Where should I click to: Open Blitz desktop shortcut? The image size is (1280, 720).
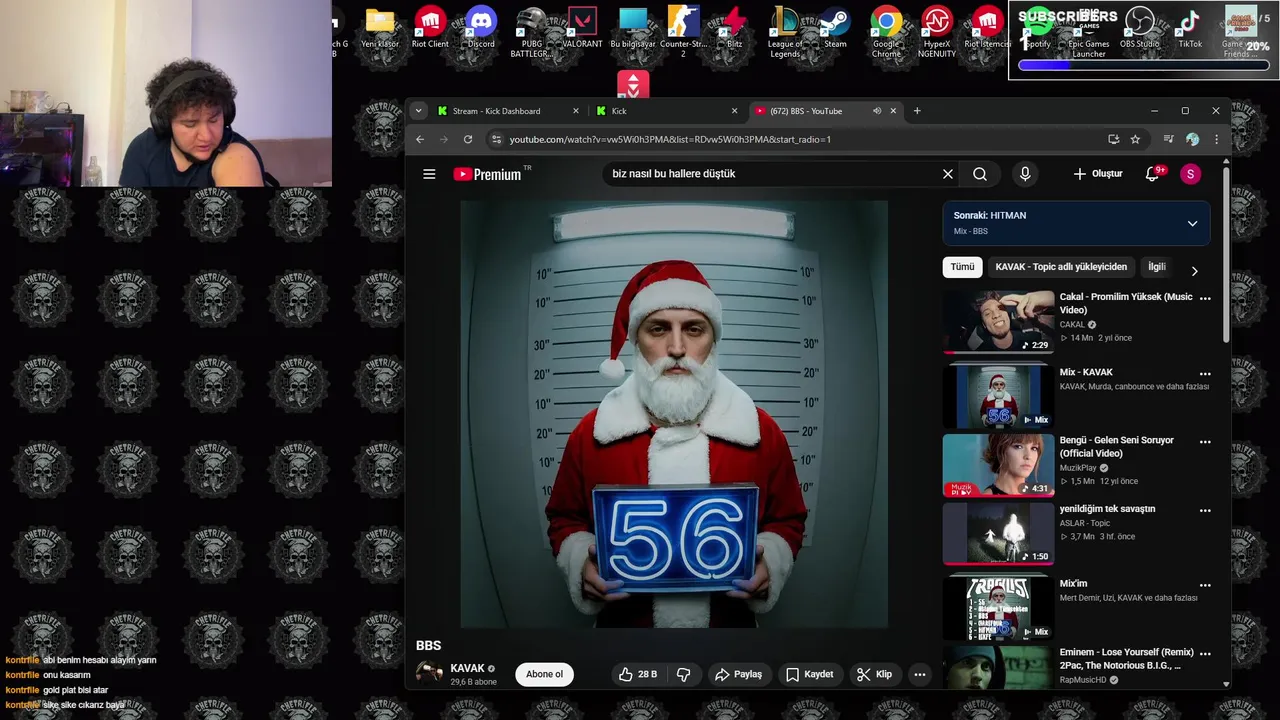735,29
